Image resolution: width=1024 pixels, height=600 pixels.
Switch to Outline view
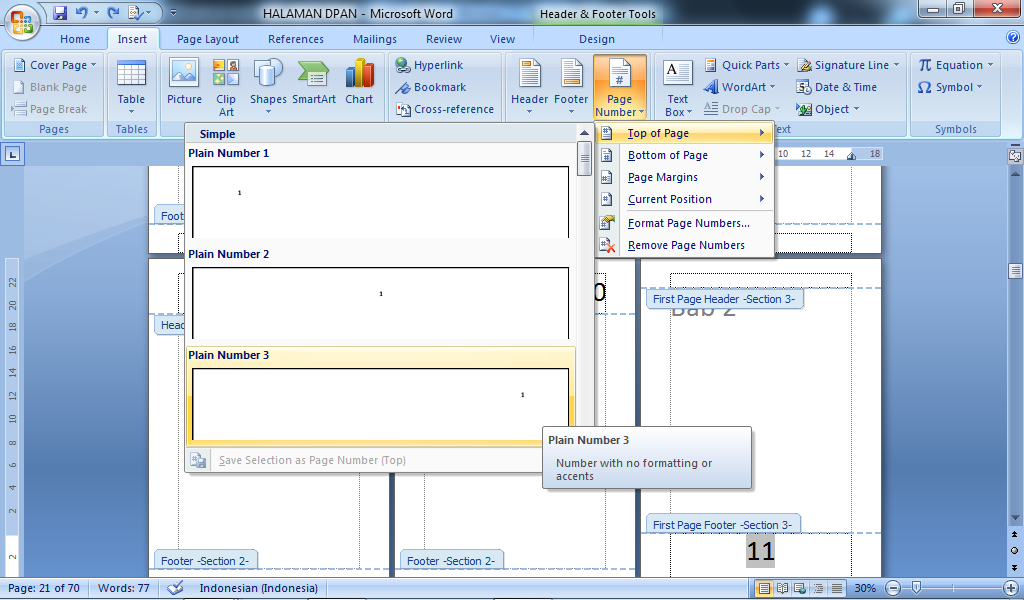coord(818,588)
